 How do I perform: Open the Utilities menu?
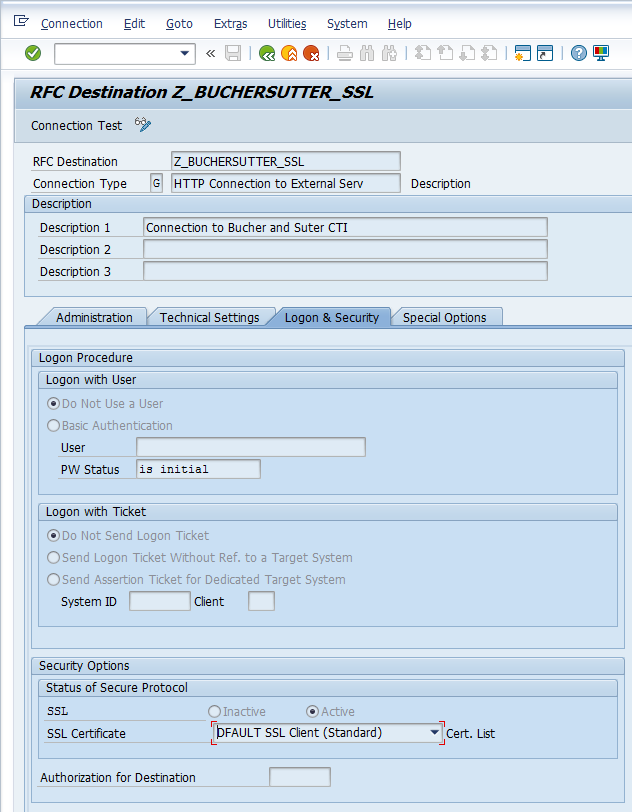[x=287, y=24]
